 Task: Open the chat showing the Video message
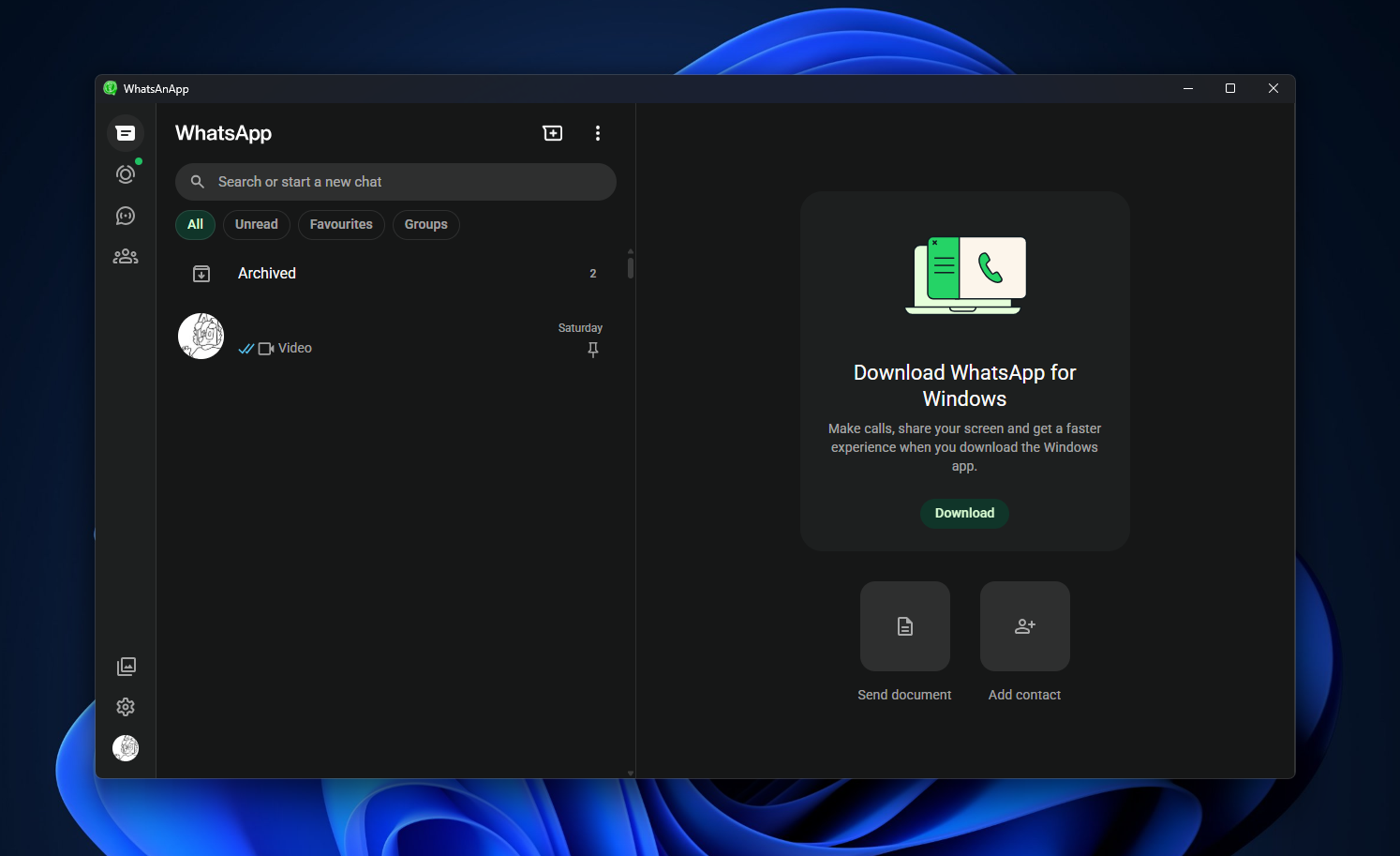[x=395, y=338]
